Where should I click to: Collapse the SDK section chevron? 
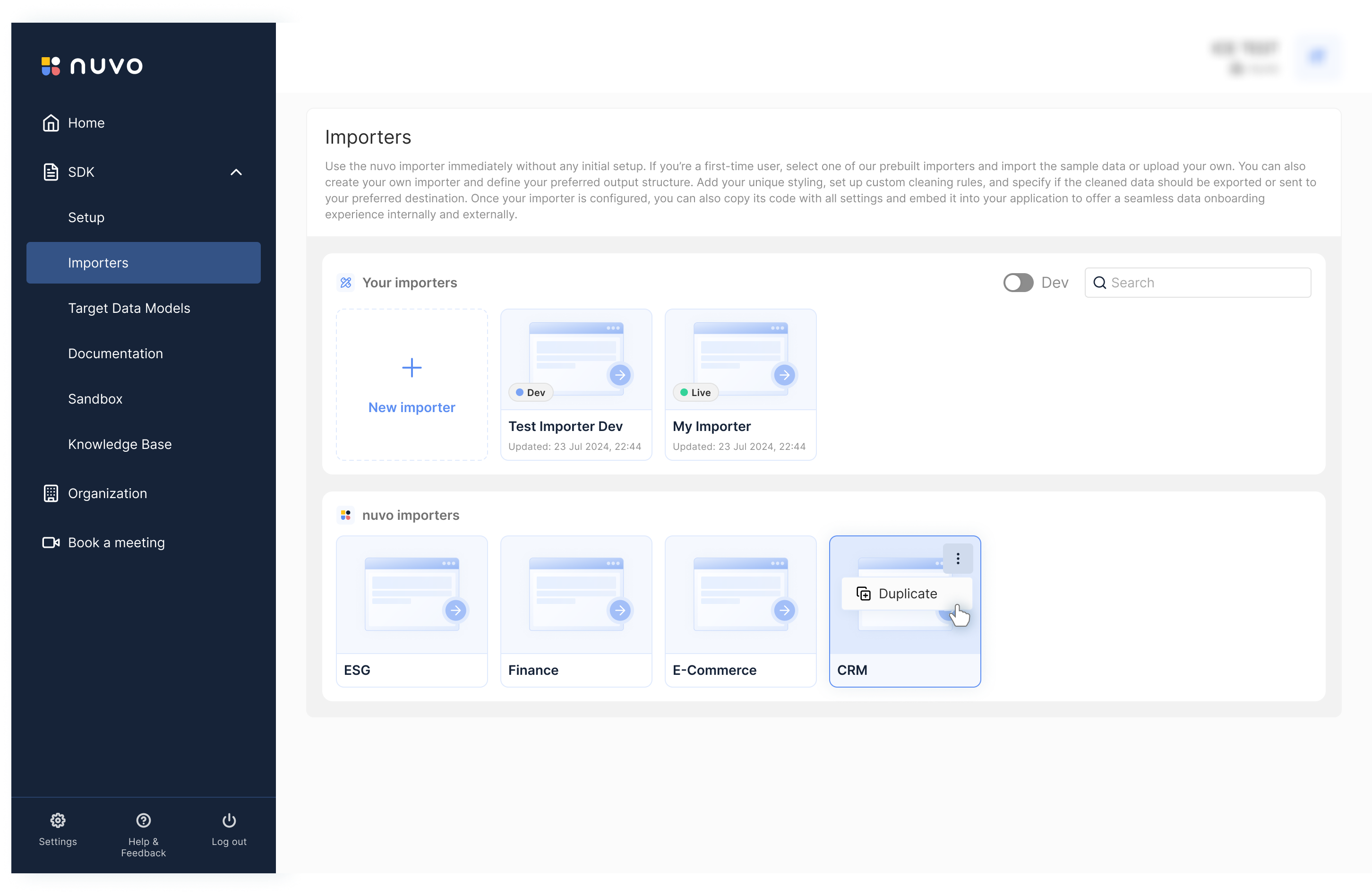(236, 172)
